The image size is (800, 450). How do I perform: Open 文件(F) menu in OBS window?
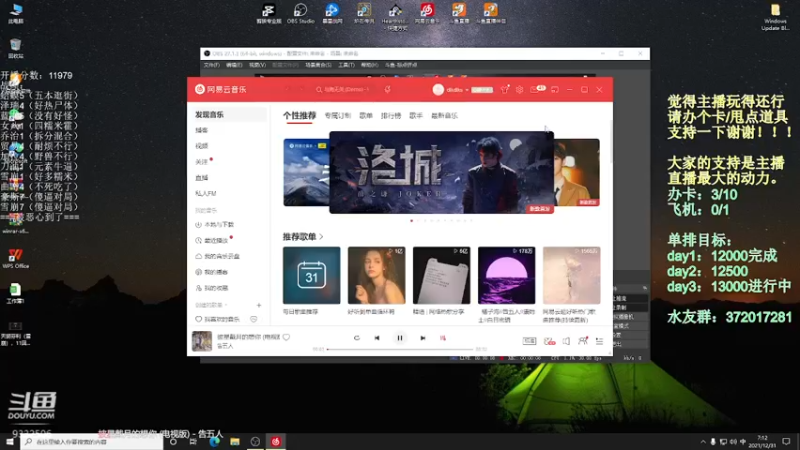[211, 65]
